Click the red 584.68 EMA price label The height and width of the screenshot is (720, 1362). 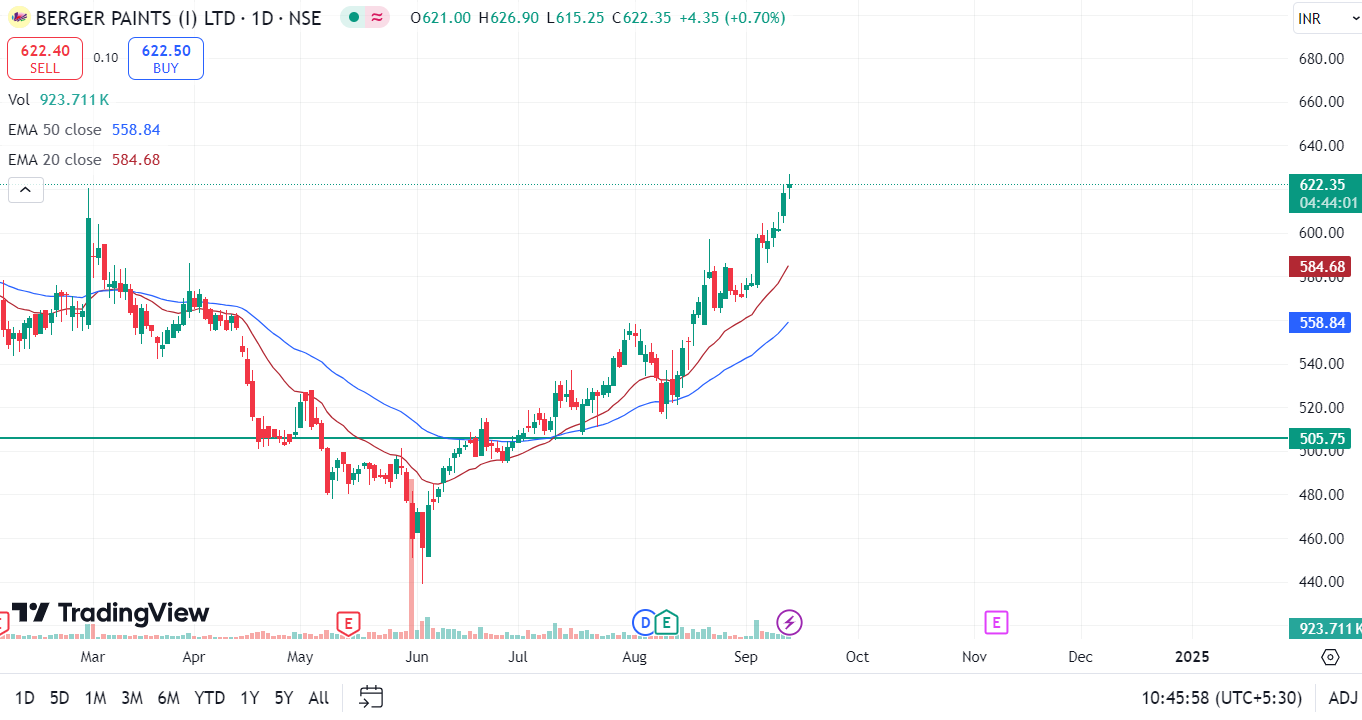[1321, 267]
